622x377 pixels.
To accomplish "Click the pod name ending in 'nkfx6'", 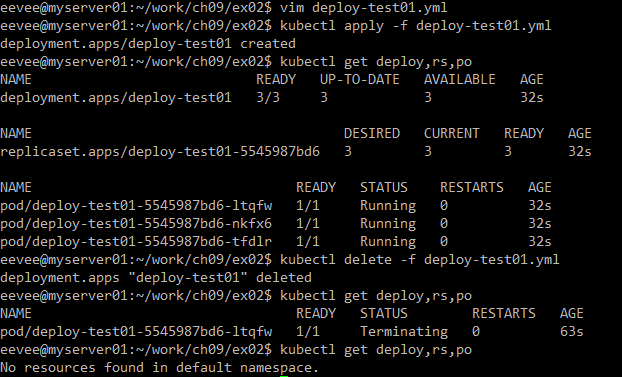I will point(136,224).
